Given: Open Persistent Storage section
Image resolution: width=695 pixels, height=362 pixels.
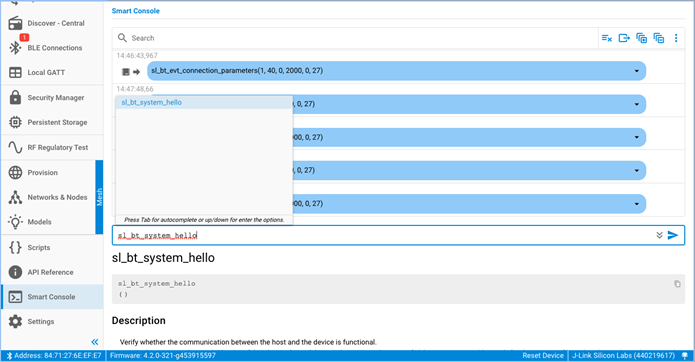Looking at the screenshot, I should click(52, 122).
